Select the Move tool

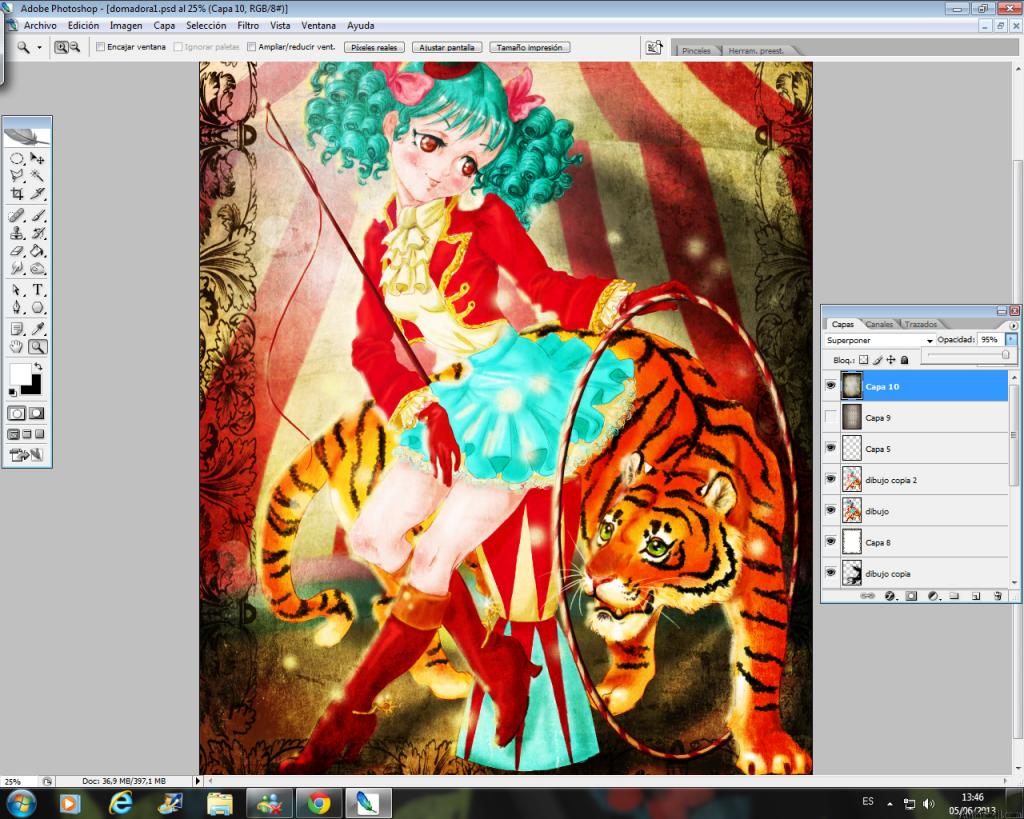tap(37, 159)
